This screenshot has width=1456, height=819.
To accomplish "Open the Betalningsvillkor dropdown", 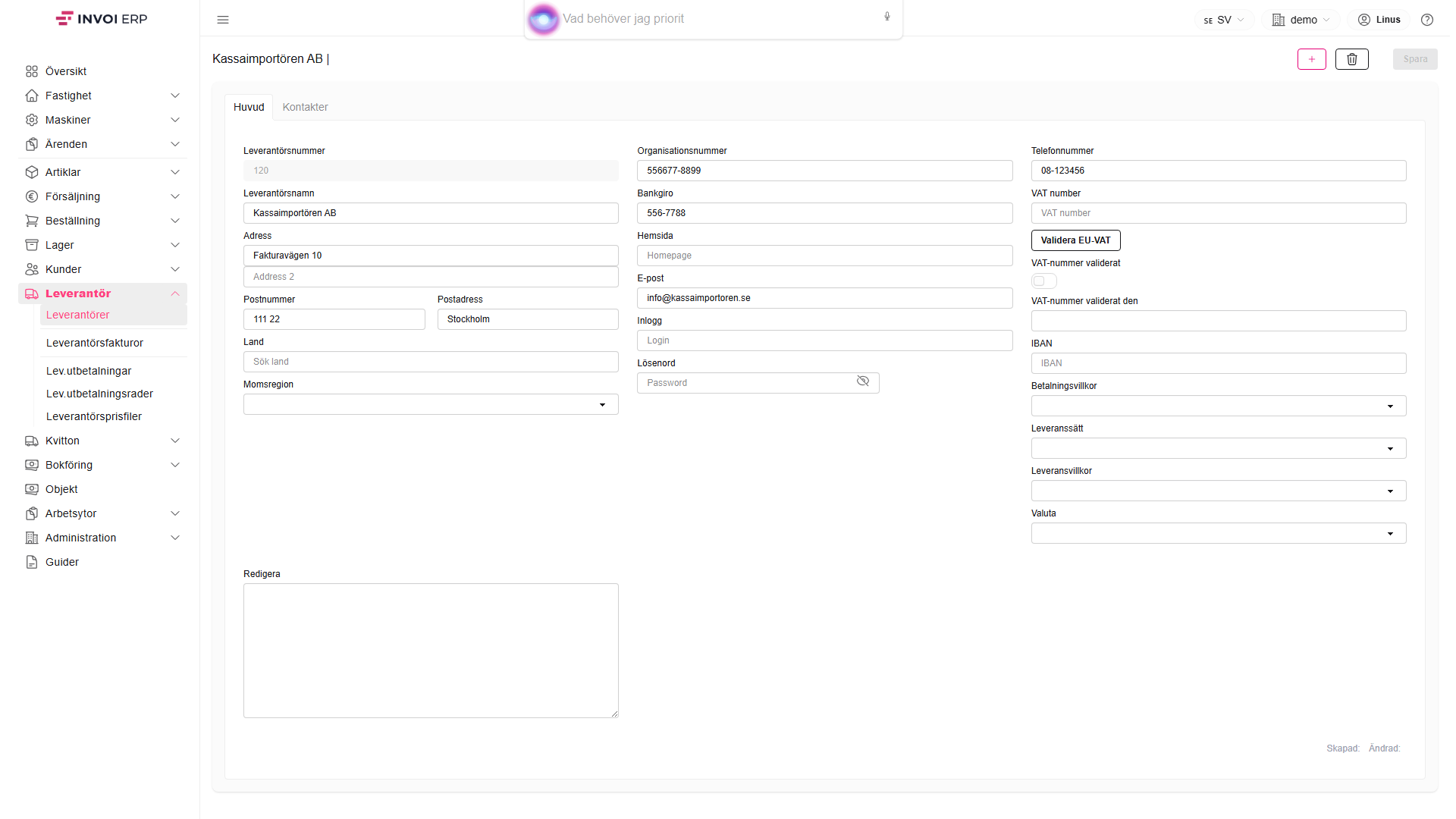I will [1219, 406].
